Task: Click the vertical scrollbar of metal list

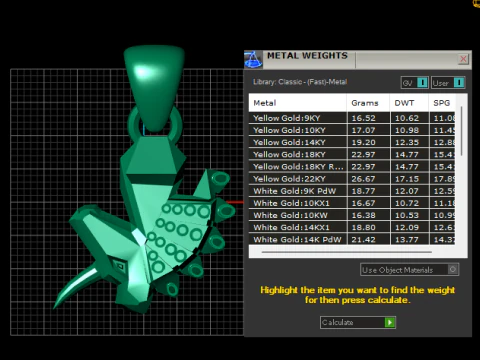Action: click(462, 131)
